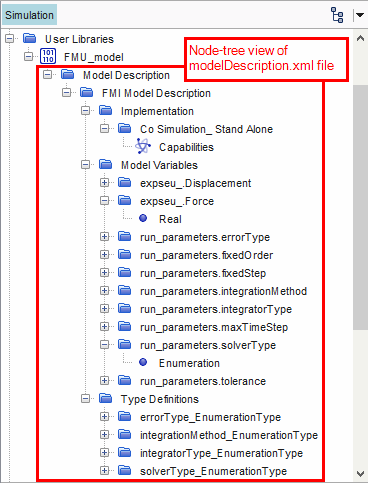The height and width of the screenshot is (483, 368).
Task: Click the Model Variables folder icon
Action: click(106, 164)
